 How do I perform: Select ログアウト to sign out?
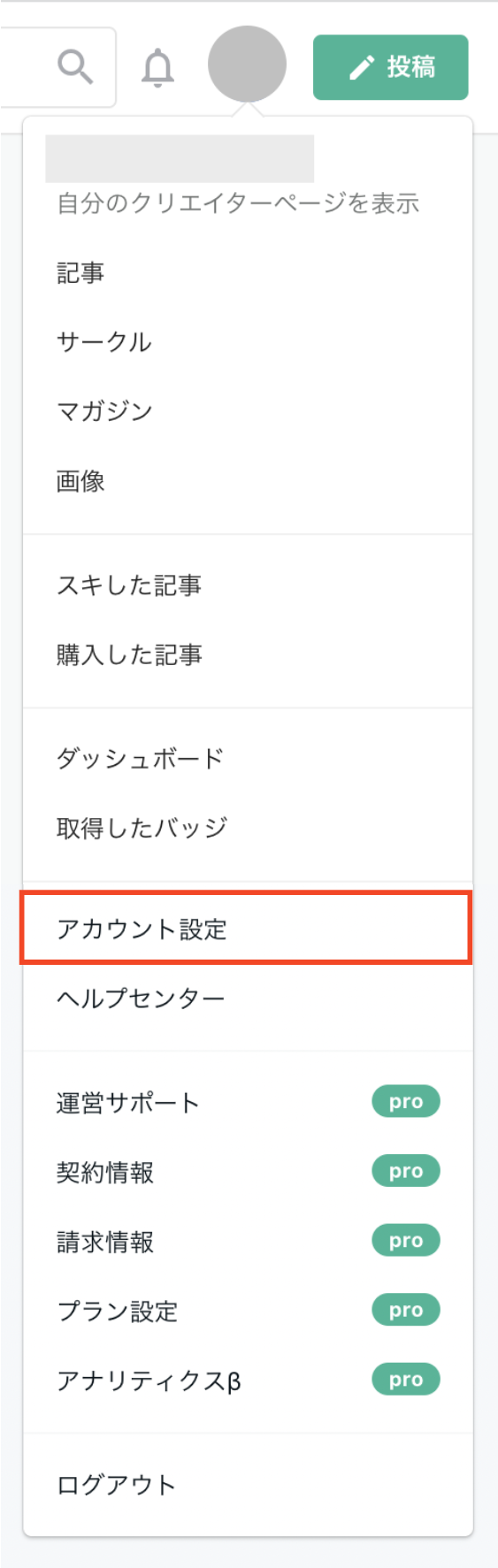(x=248, y=1485)
